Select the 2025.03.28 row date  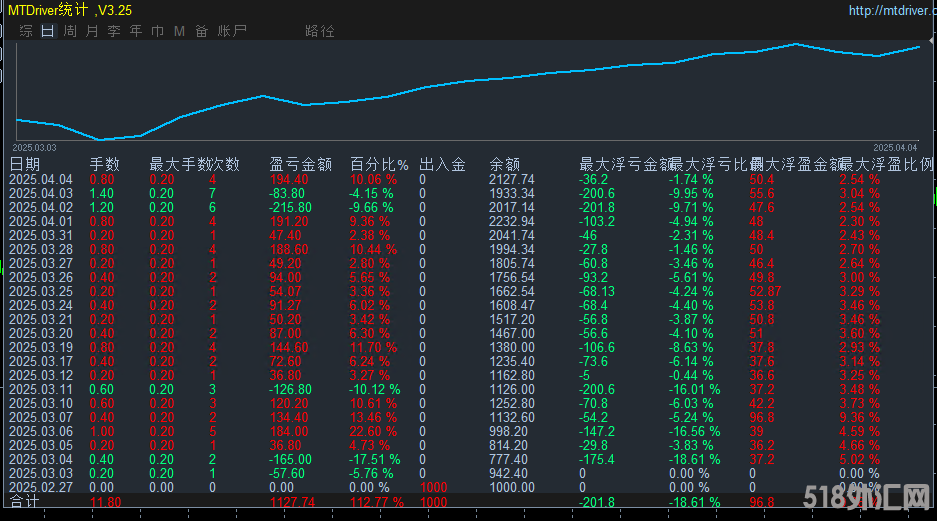(41, 250)
